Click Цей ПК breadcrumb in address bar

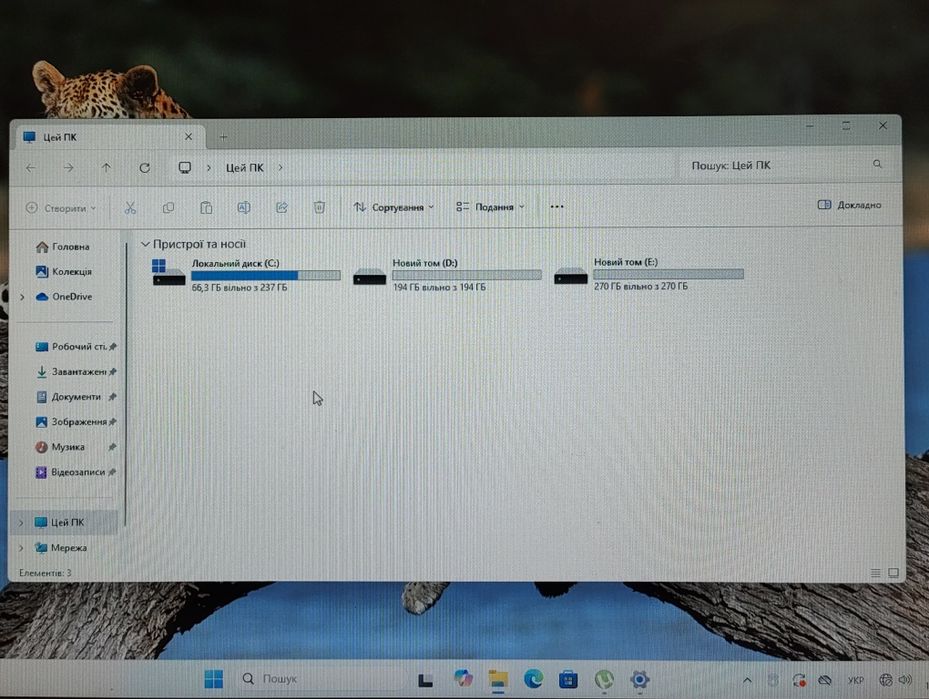[x=245, y=168]
